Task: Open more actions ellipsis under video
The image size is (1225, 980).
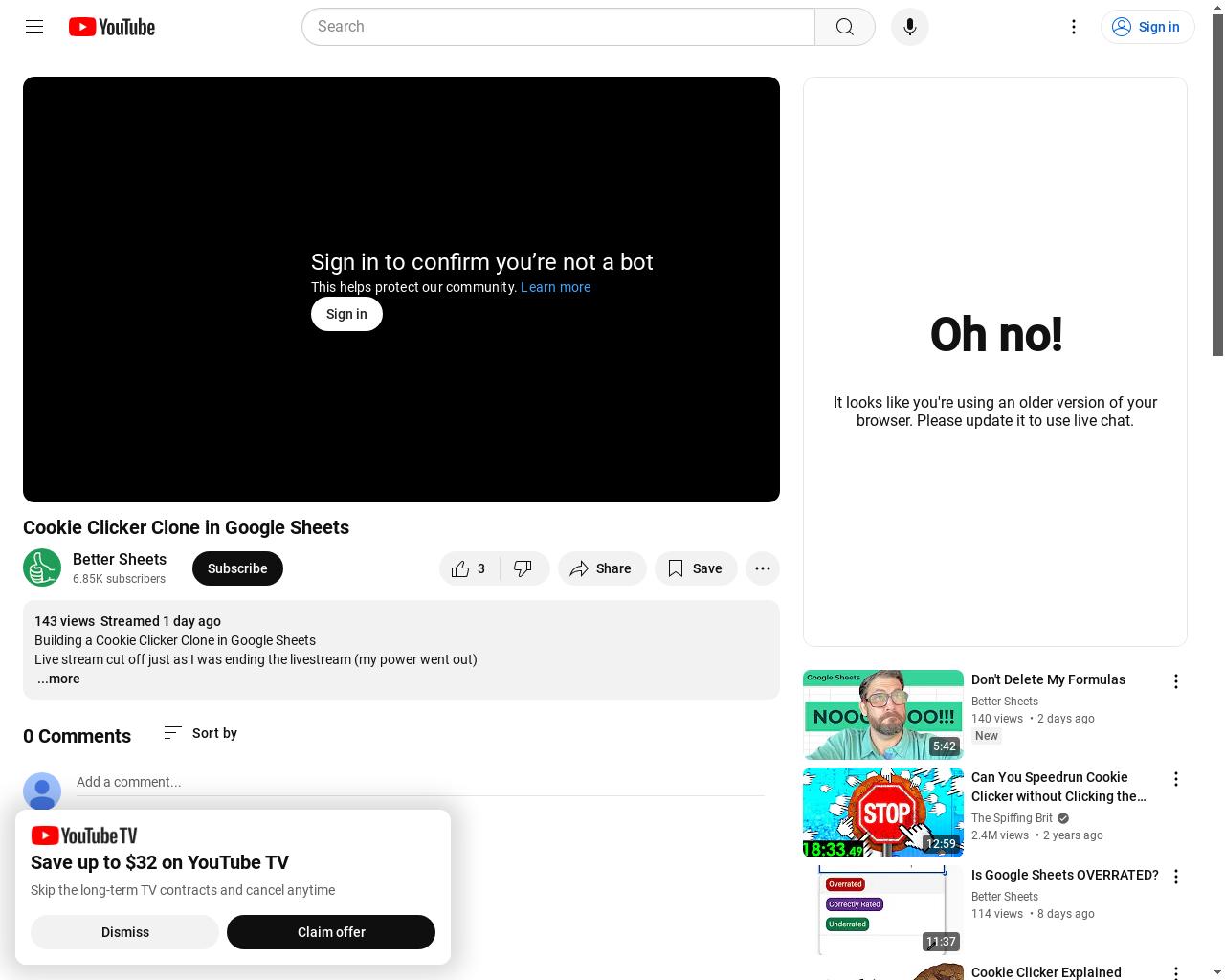Action: [763, 568]
